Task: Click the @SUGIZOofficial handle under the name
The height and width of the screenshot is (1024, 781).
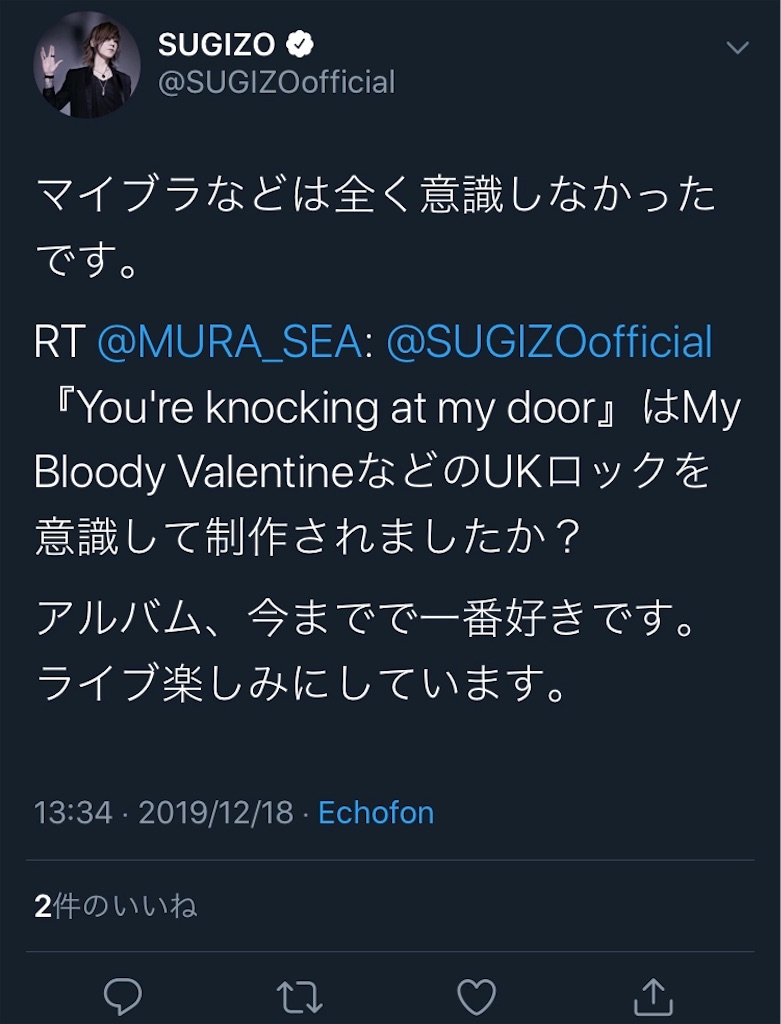Action: (276, 84)
